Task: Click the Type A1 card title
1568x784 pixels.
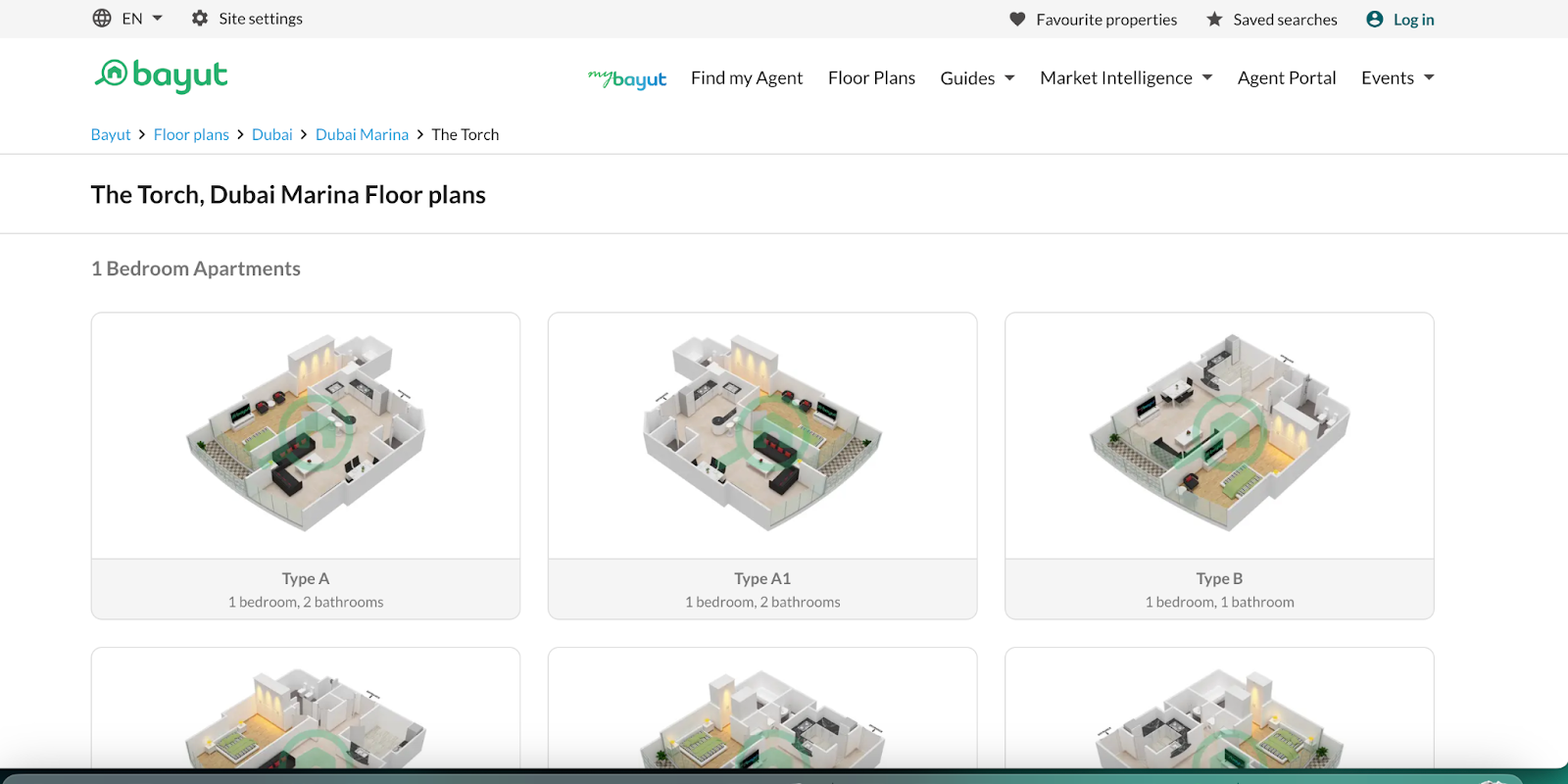Action: pos(762,578)
